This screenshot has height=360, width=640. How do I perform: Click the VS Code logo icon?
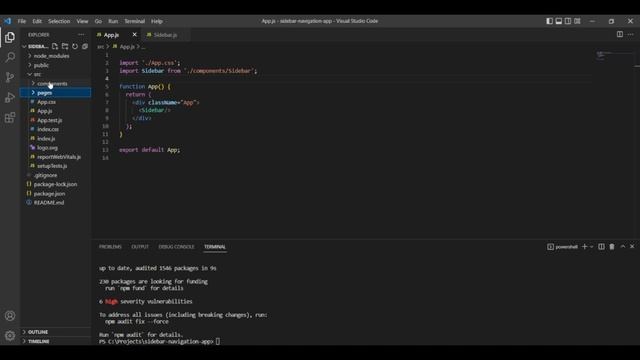tap(7, 21)
